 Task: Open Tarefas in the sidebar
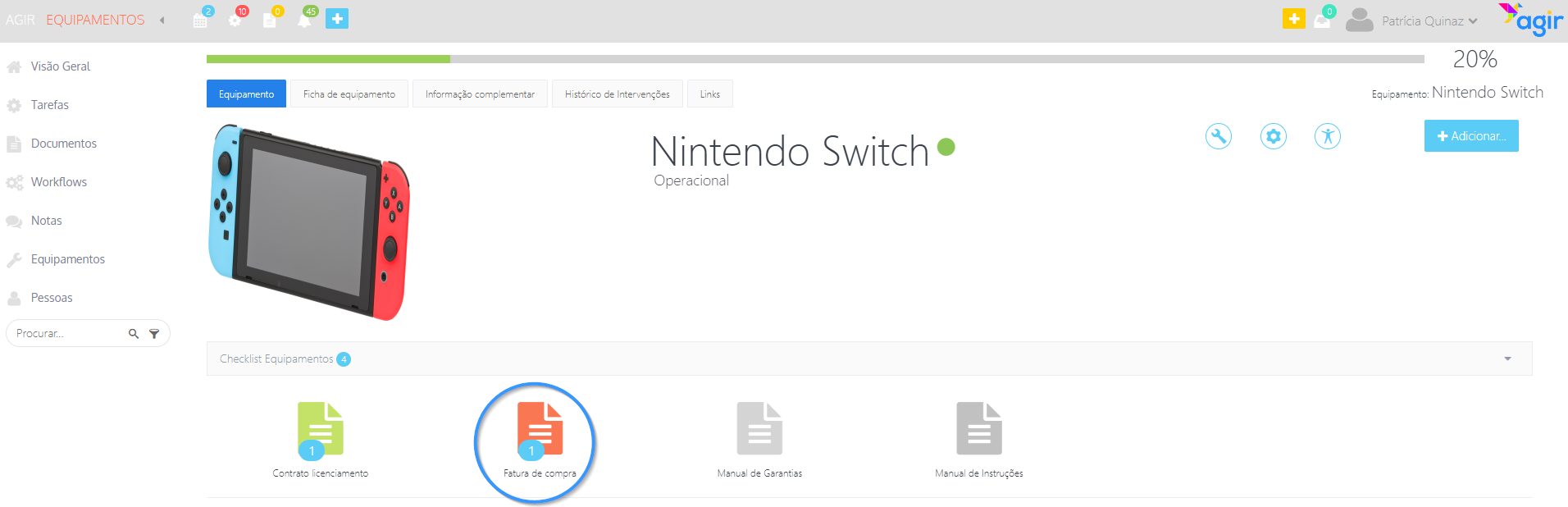(x=50, y=105)
